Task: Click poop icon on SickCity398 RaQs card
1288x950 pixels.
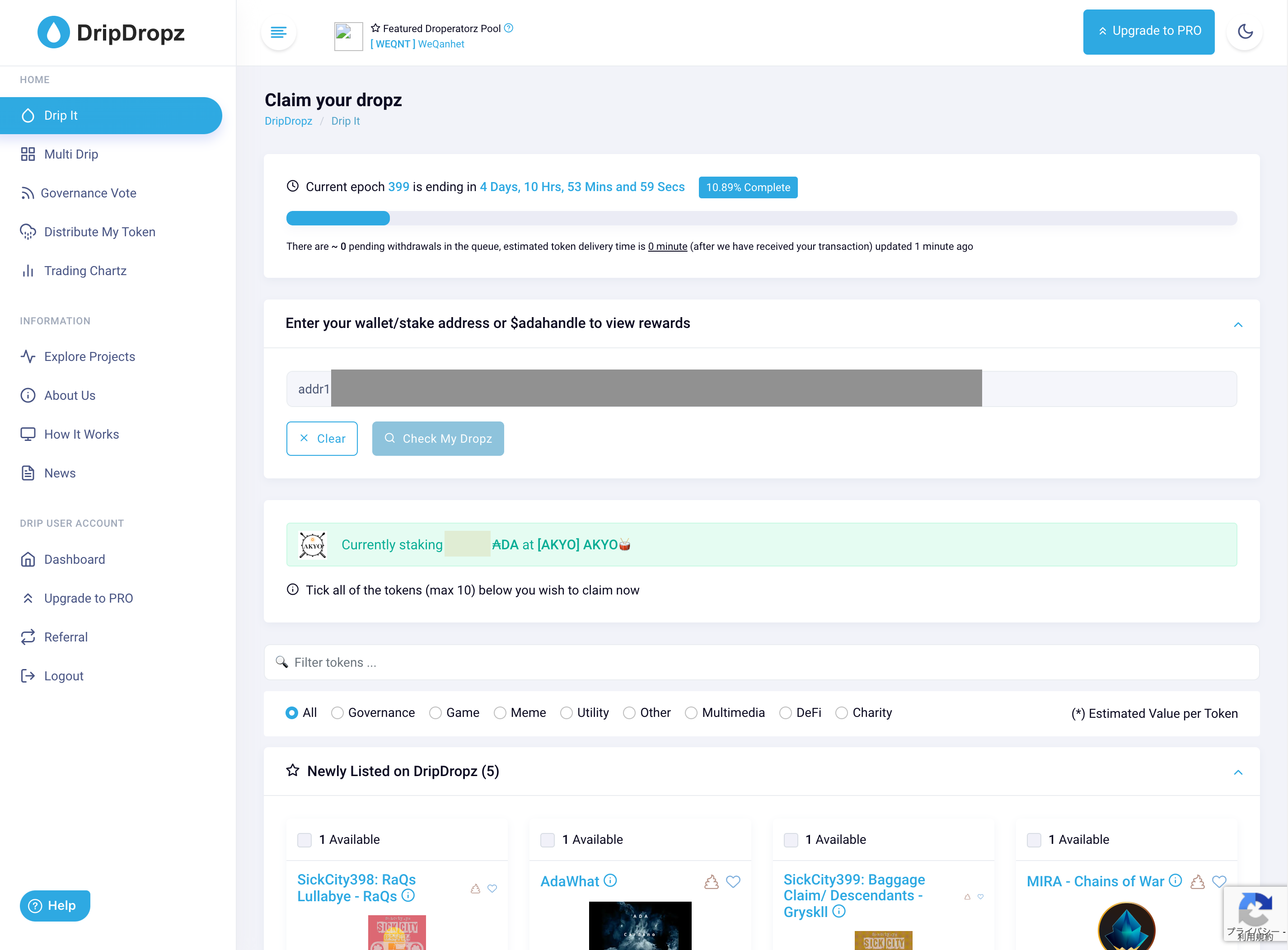Action: tap(476, 889)
